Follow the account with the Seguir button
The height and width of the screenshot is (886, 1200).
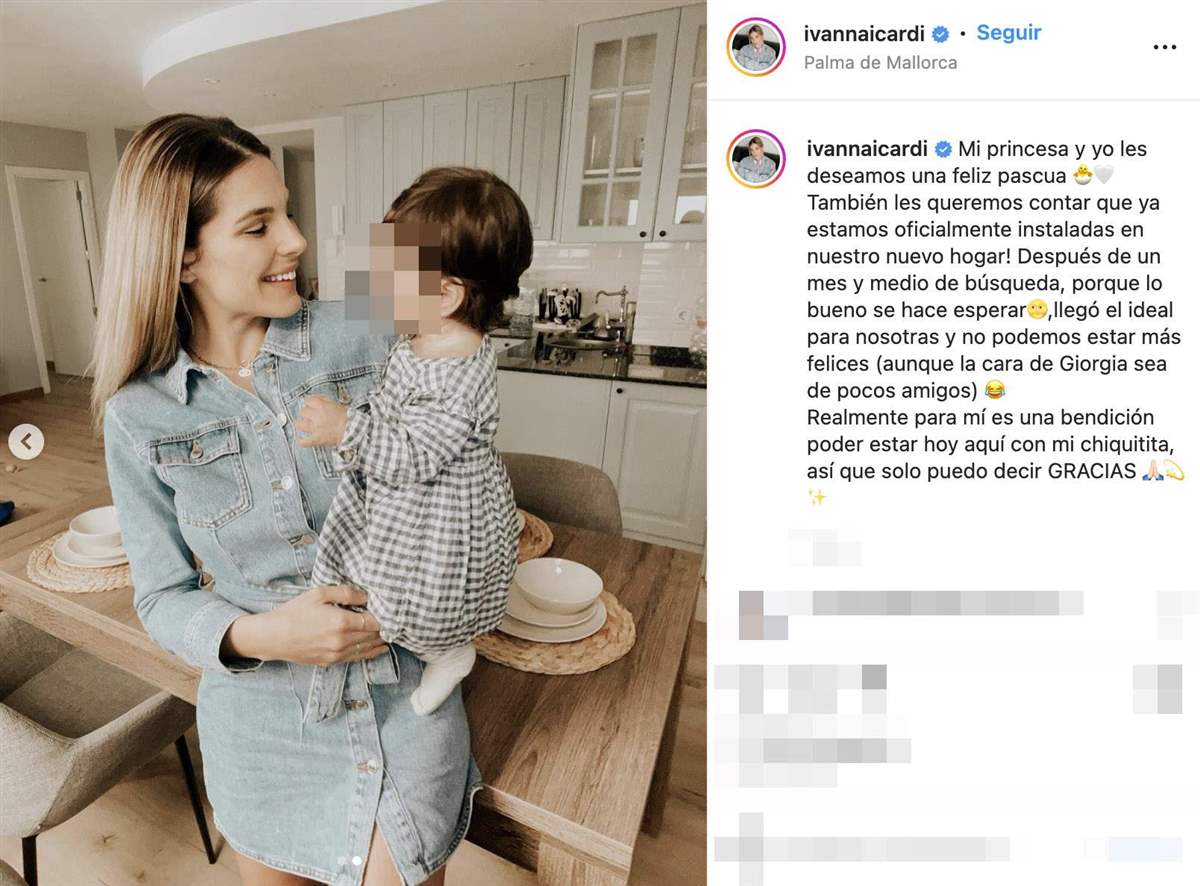pos(1008,32)
